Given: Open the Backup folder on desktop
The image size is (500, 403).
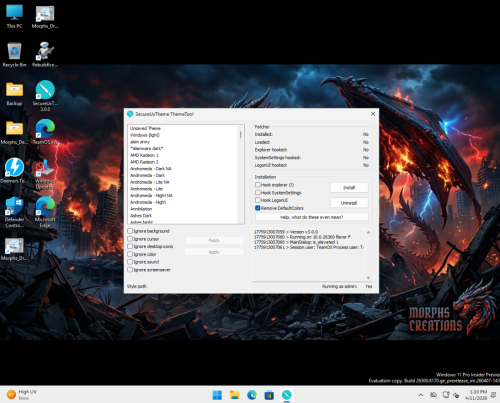Looking at the screenshot, I should (14, 94).
